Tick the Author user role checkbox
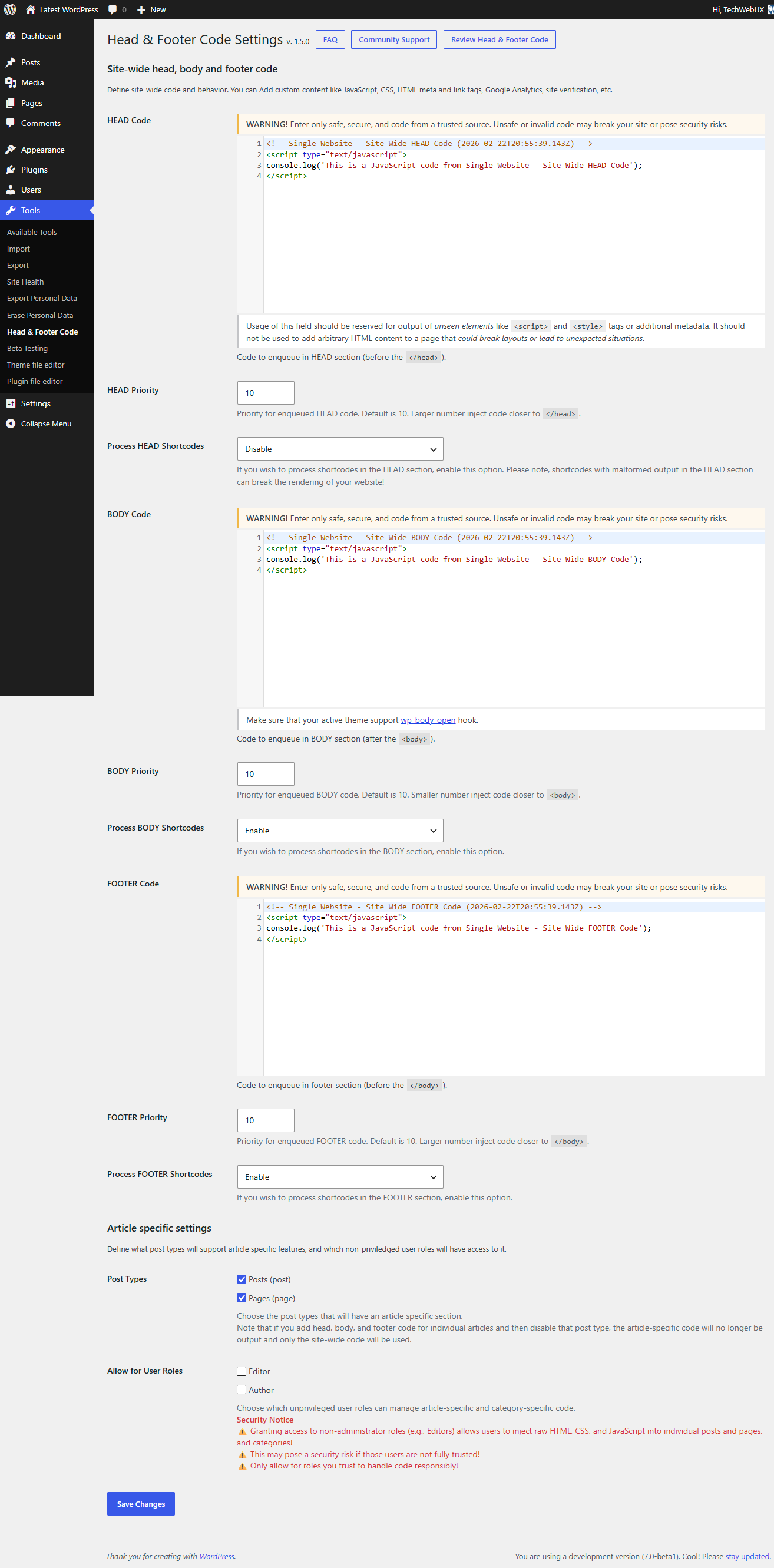The width and height of the screenshot is (774, 1568). pyautogui.click(x=242, y=1390)
